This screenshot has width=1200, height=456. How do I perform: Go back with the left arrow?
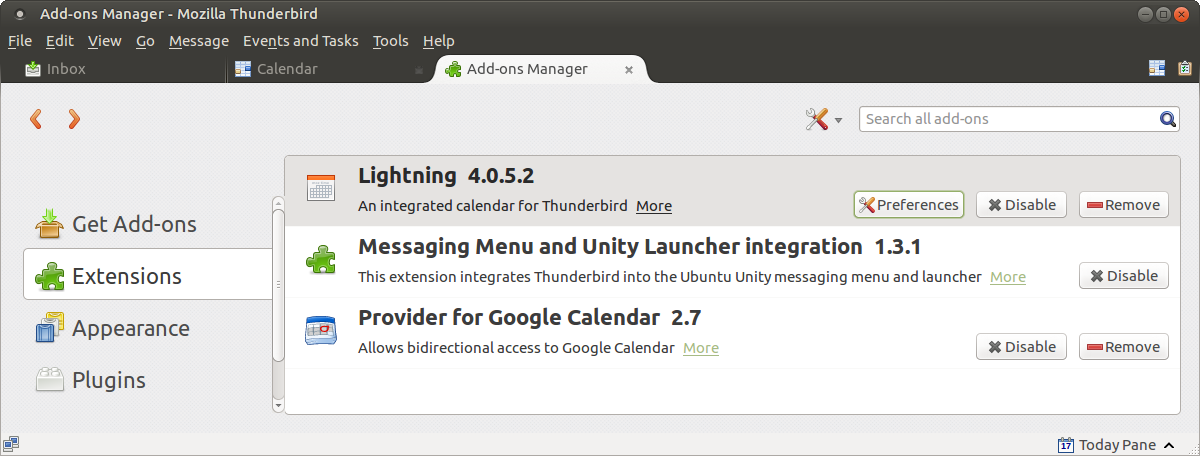(36, 120)
